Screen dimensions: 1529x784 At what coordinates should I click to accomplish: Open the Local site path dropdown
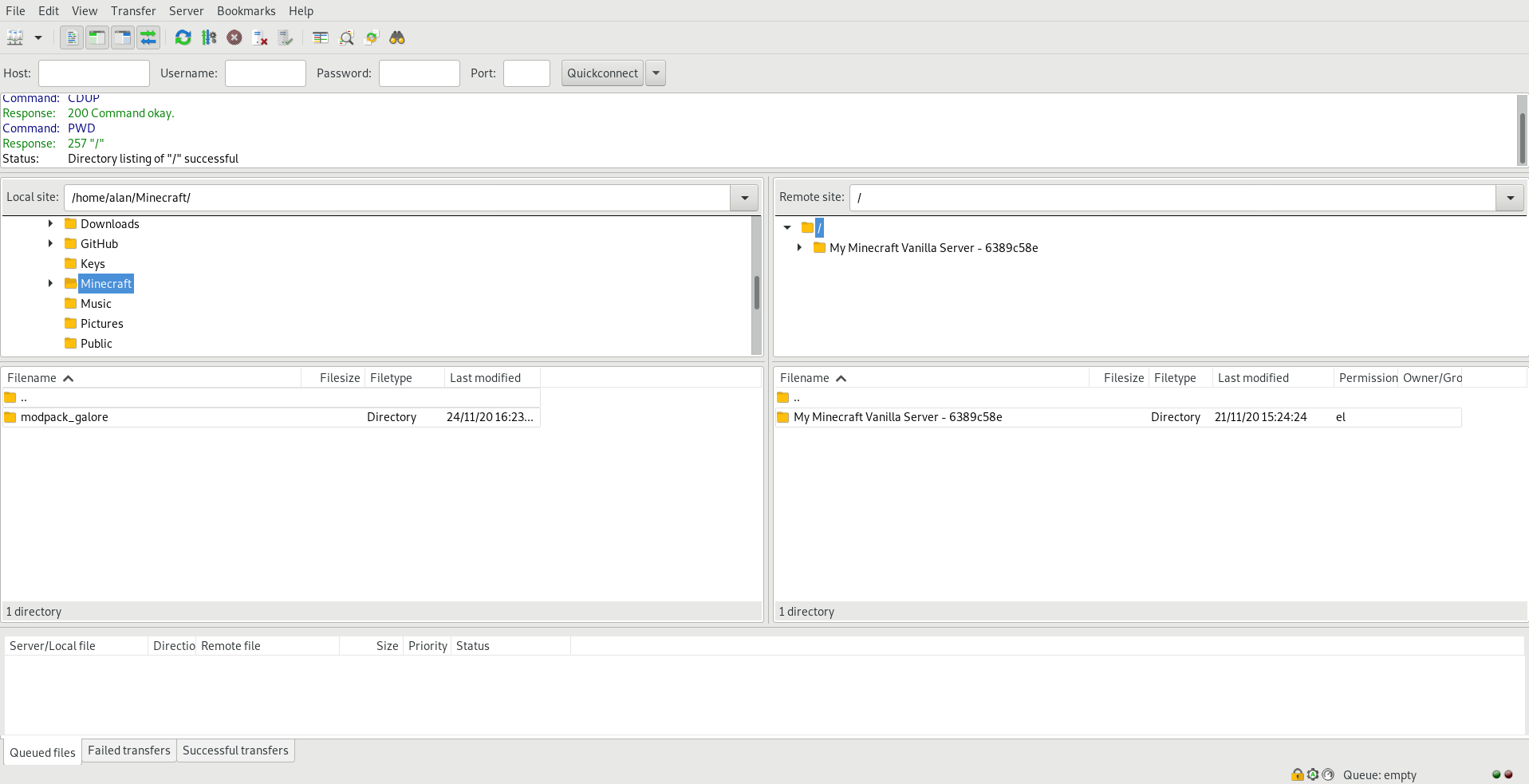[744, 198]
